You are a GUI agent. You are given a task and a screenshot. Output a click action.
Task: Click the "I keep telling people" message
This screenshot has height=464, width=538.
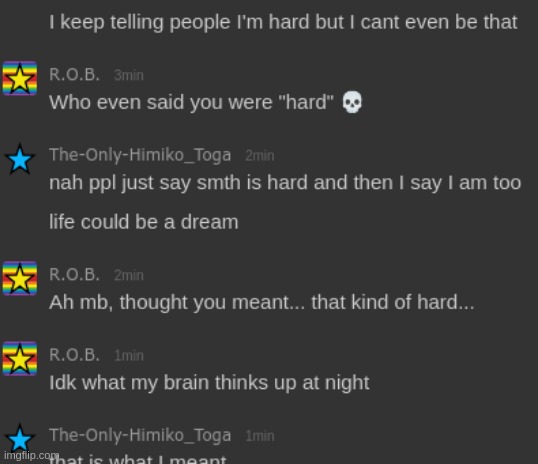click(283, 22)
